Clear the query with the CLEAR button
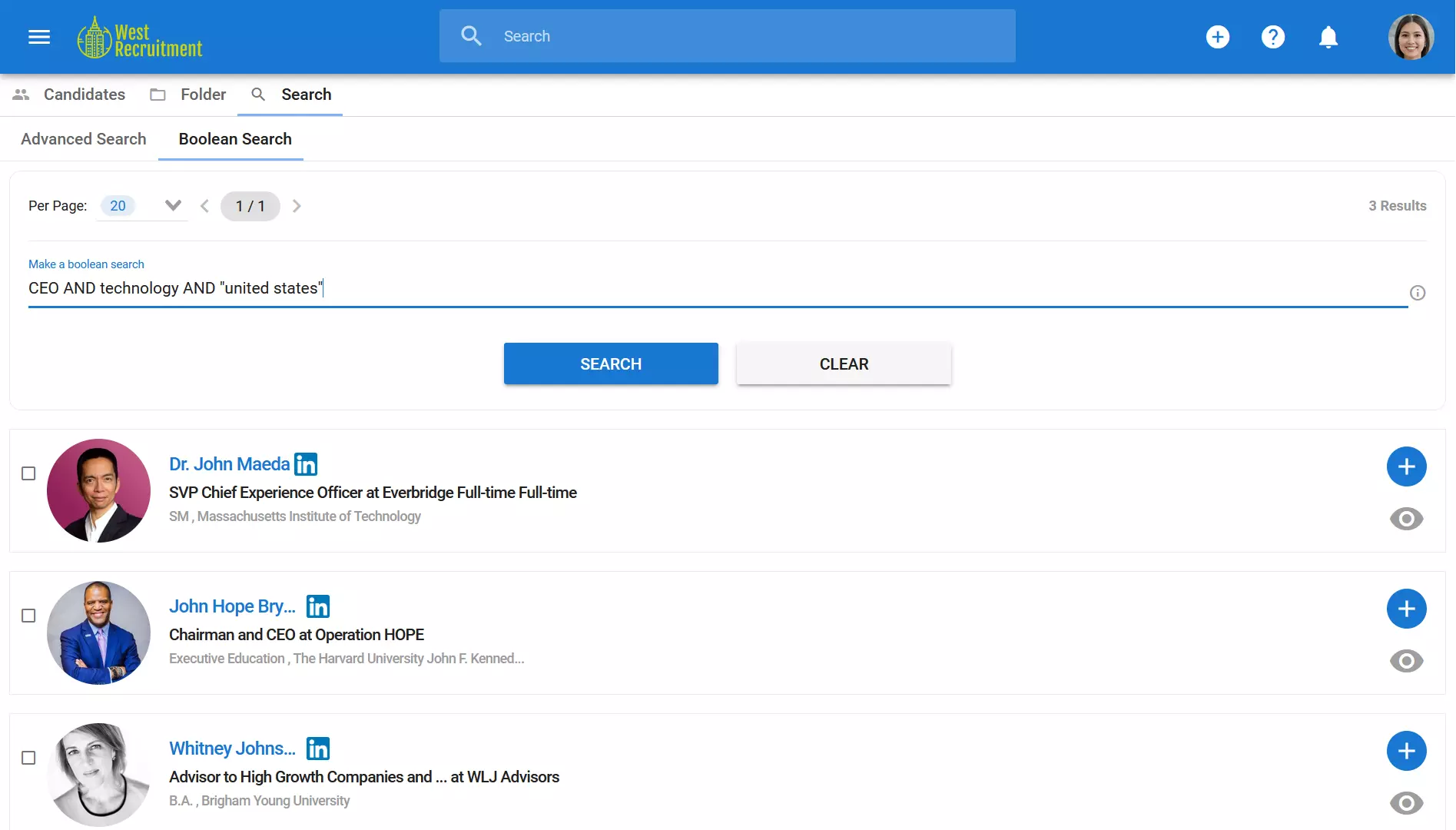 point(844,364)
